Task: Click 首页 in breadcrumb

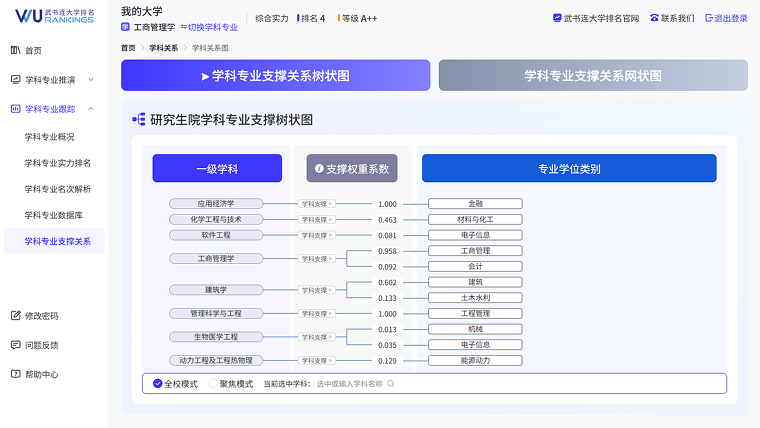Action: coord(128,48)
